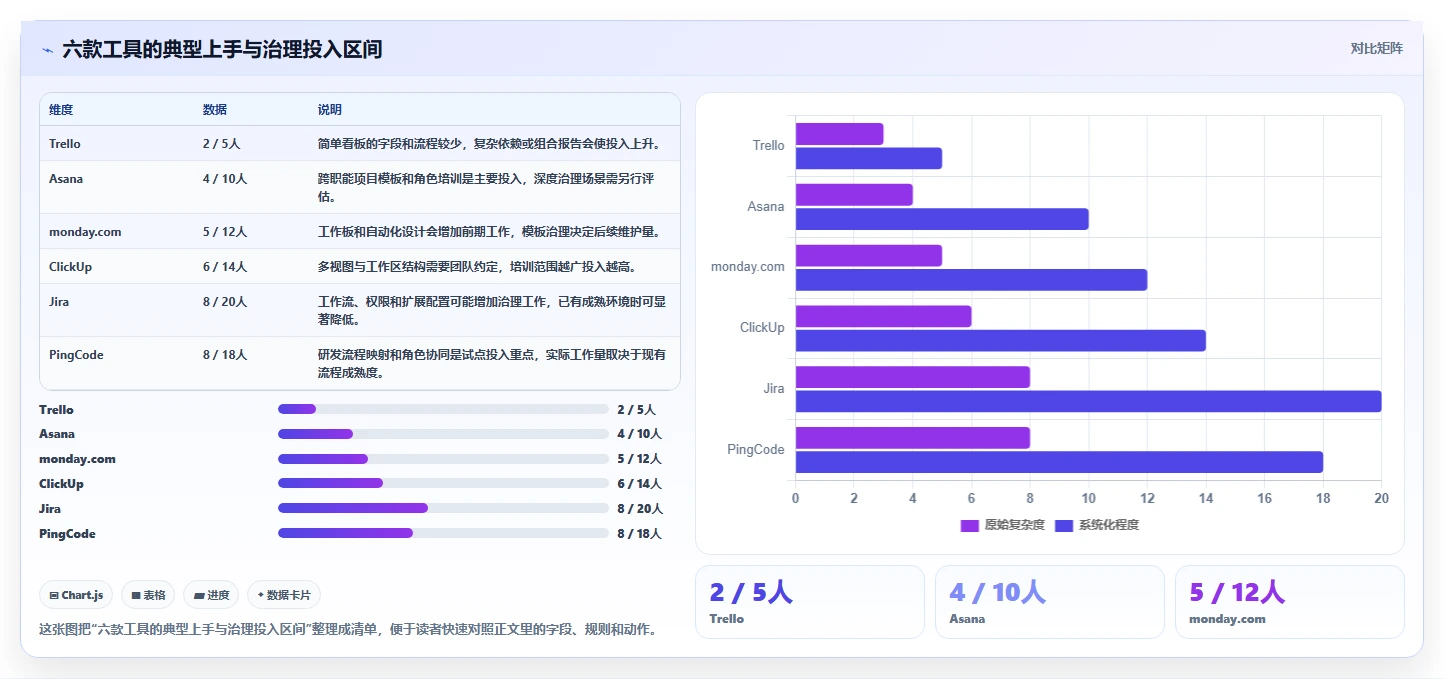Click the monday.com progress bar
Viewport: 1444px width, 679px height.
[443, 459]
